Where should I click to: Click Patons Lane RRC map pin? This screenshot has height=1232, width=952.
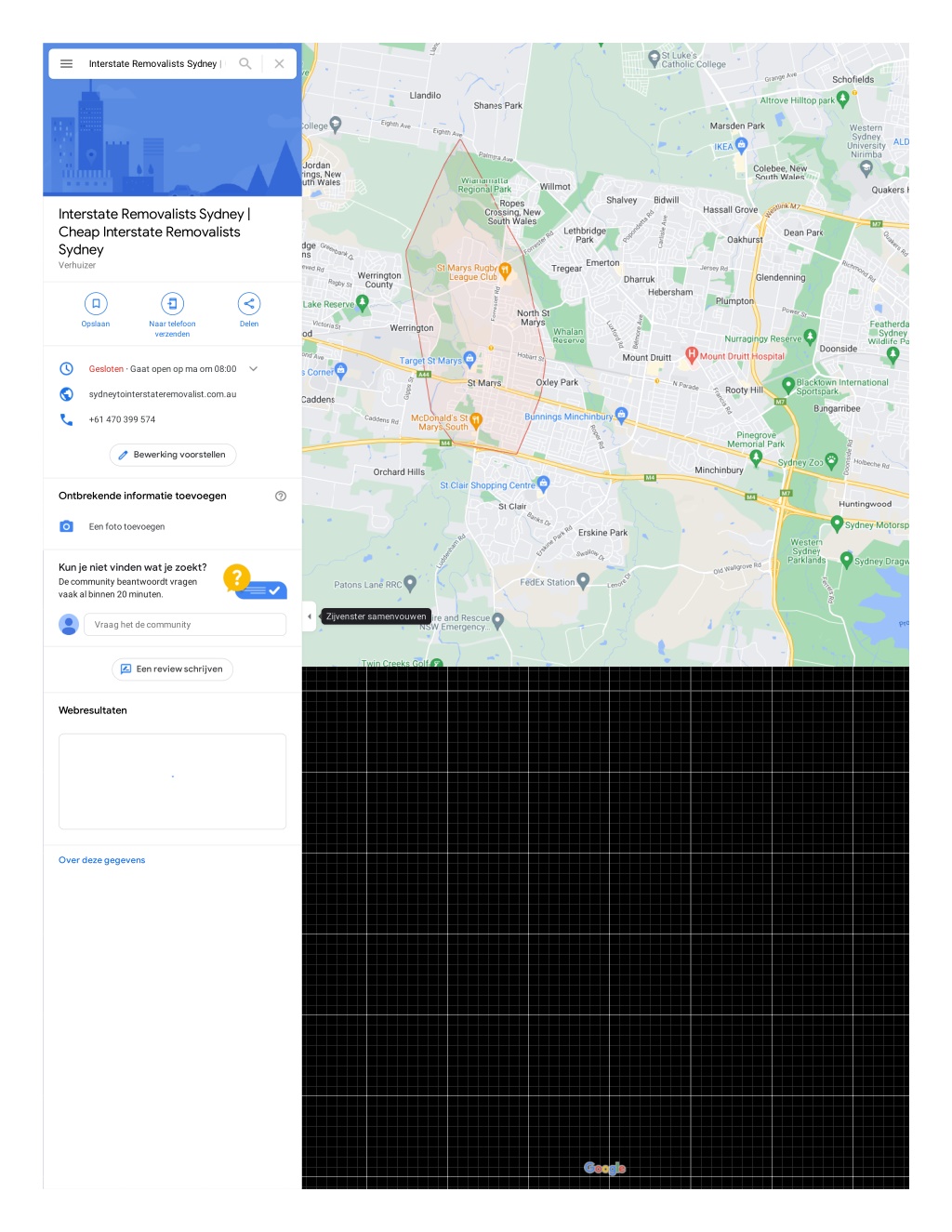point(410,584)
